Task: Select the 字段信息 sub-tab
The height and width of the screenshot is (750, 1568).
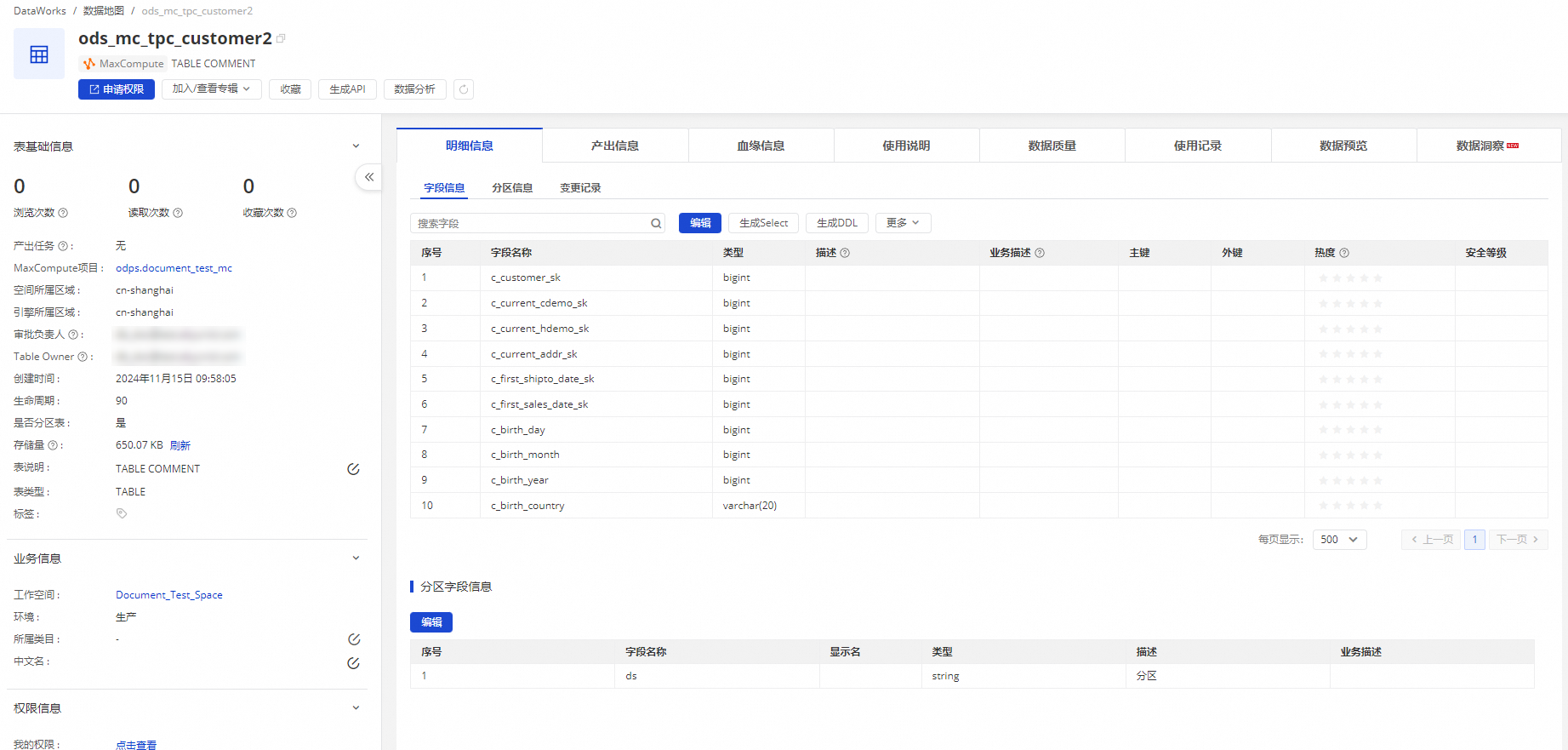Action: pos(444,188)
